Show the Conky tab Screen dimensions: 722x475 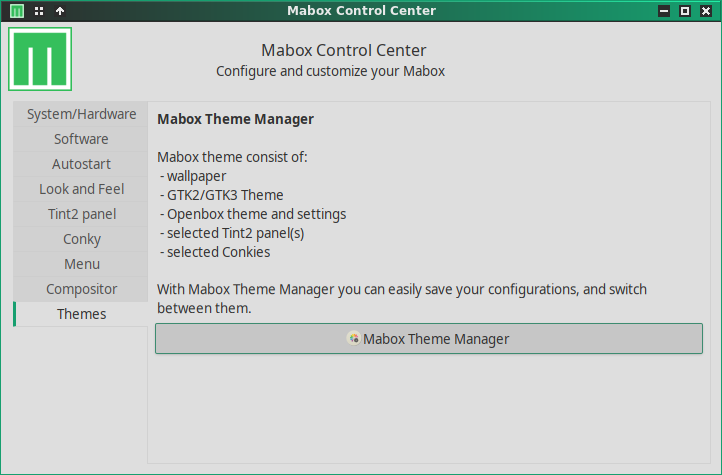pyautogui.click(x=81, y=239)
